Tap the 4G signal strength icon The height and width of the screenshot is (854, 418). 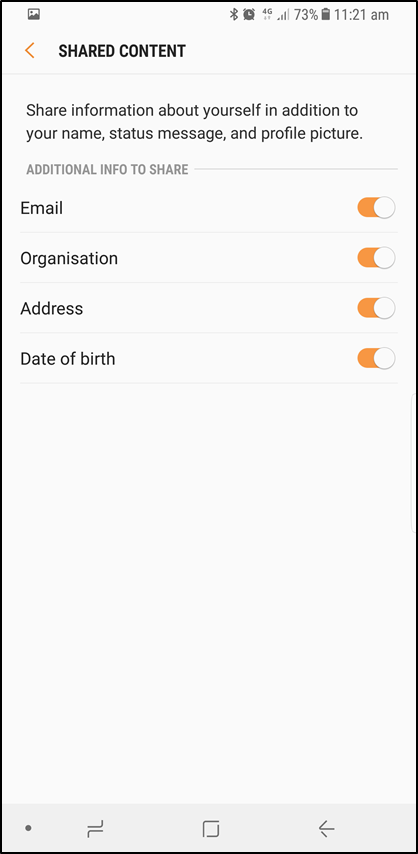coord(275,14)
